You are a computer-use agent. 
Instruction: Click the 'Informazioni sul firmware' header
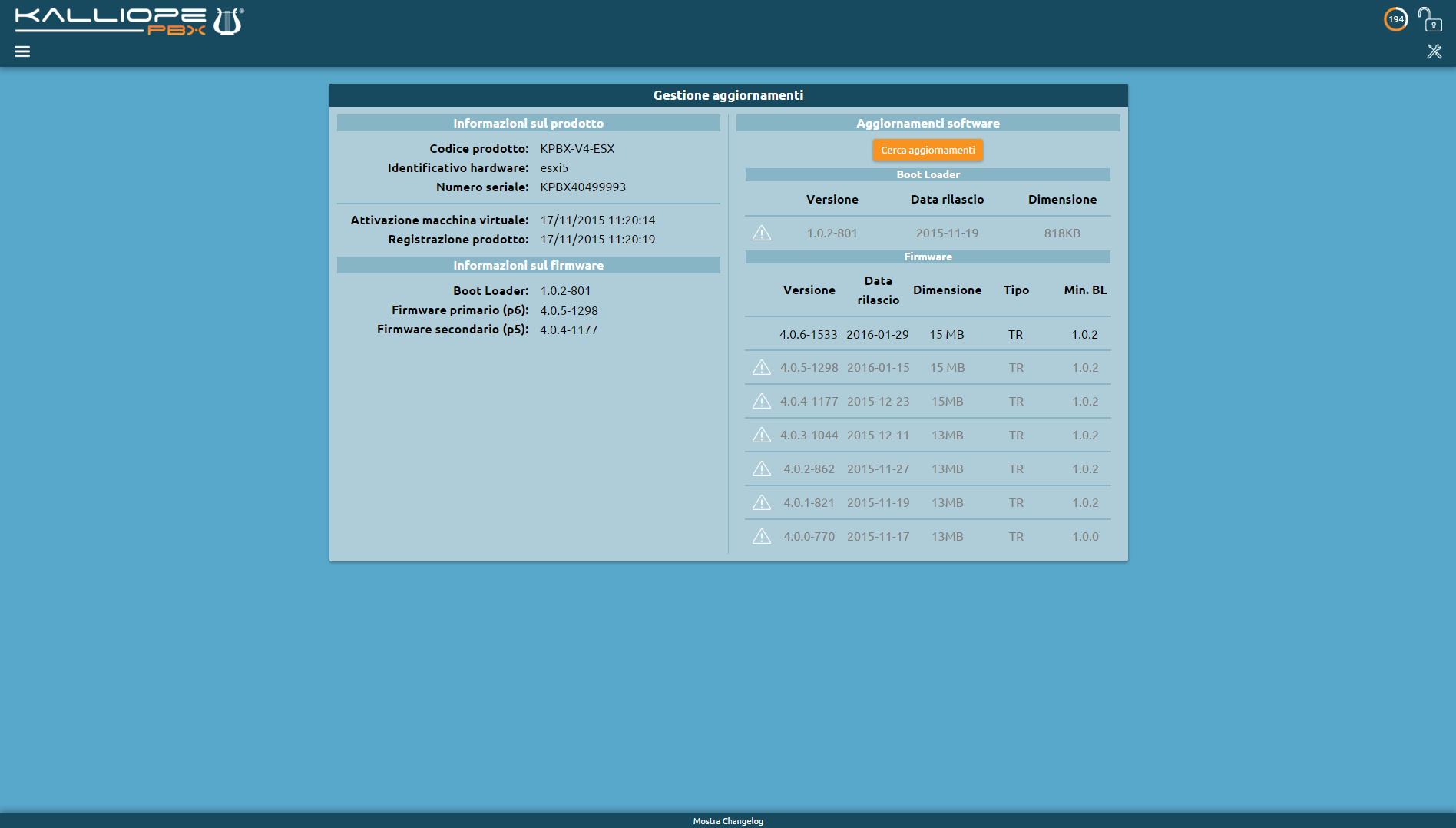point(528,265)
